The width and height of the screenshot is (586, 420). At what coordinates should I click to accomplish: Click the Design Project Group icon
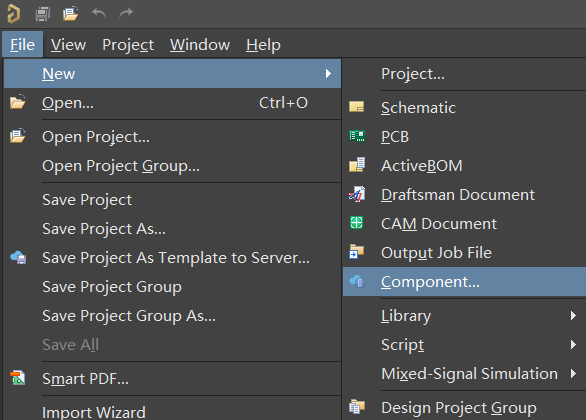pos(357,407)
